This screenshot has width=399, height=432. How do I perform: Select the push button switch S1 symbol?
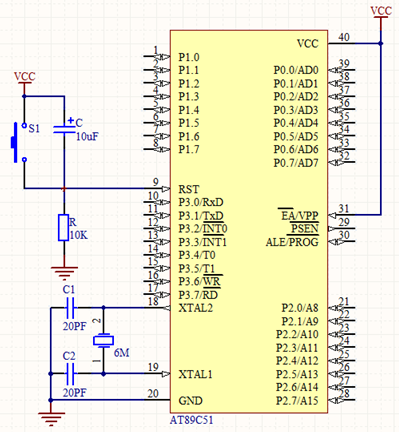[18, 143]
